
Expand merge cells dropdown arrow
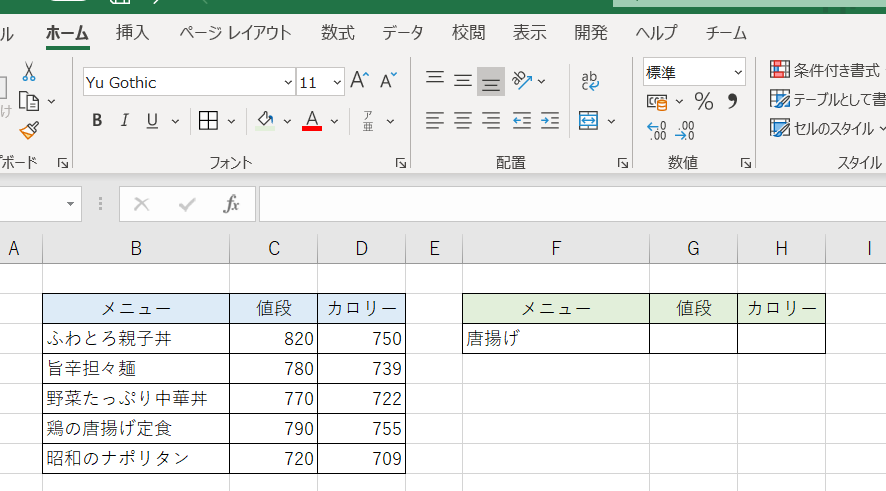click(x=611, y=121)
